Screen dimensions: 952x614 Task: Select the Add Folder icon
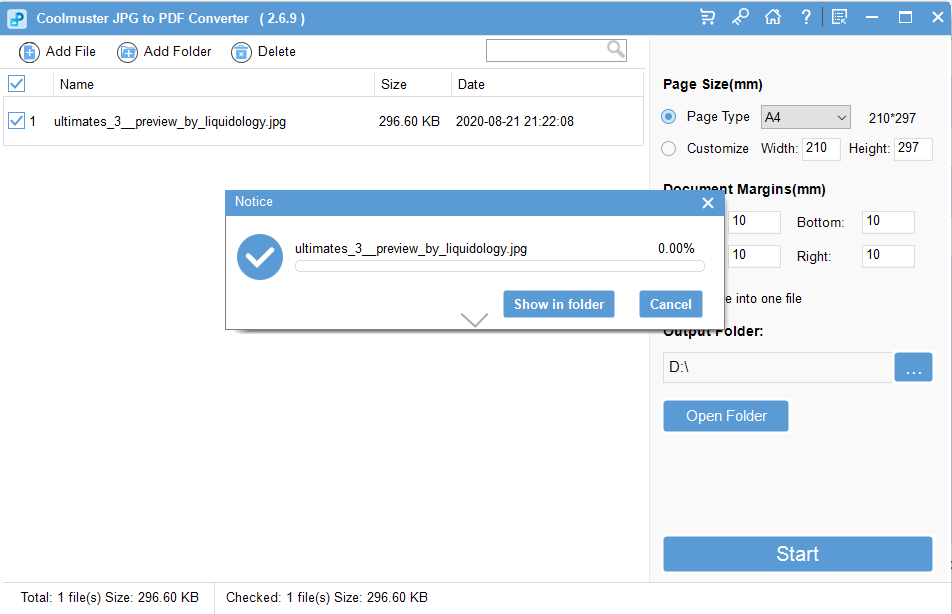pos(126,51)
